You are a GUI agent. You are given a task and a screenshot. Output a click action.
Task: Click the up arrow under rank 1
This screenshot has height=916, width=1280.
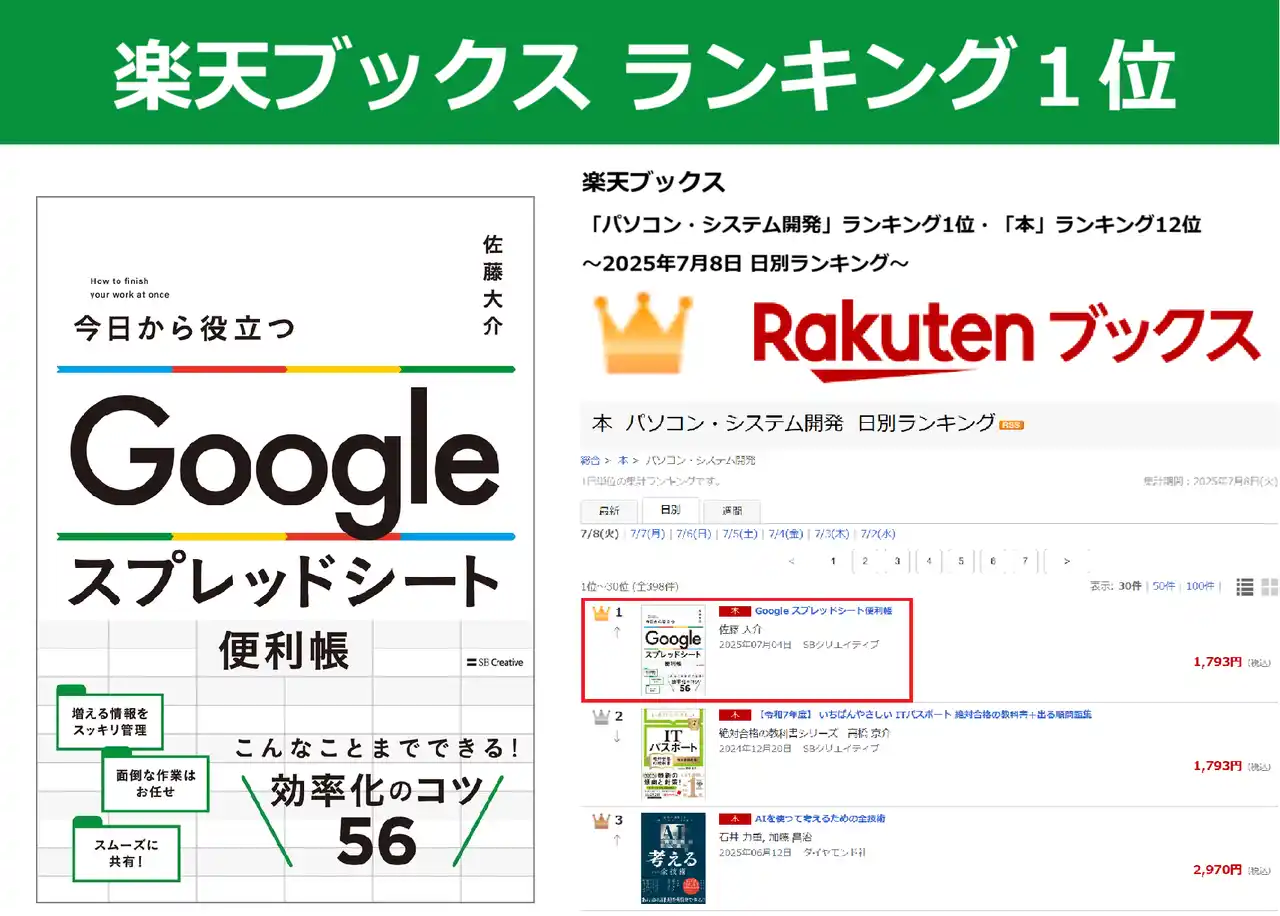(617, 632)
